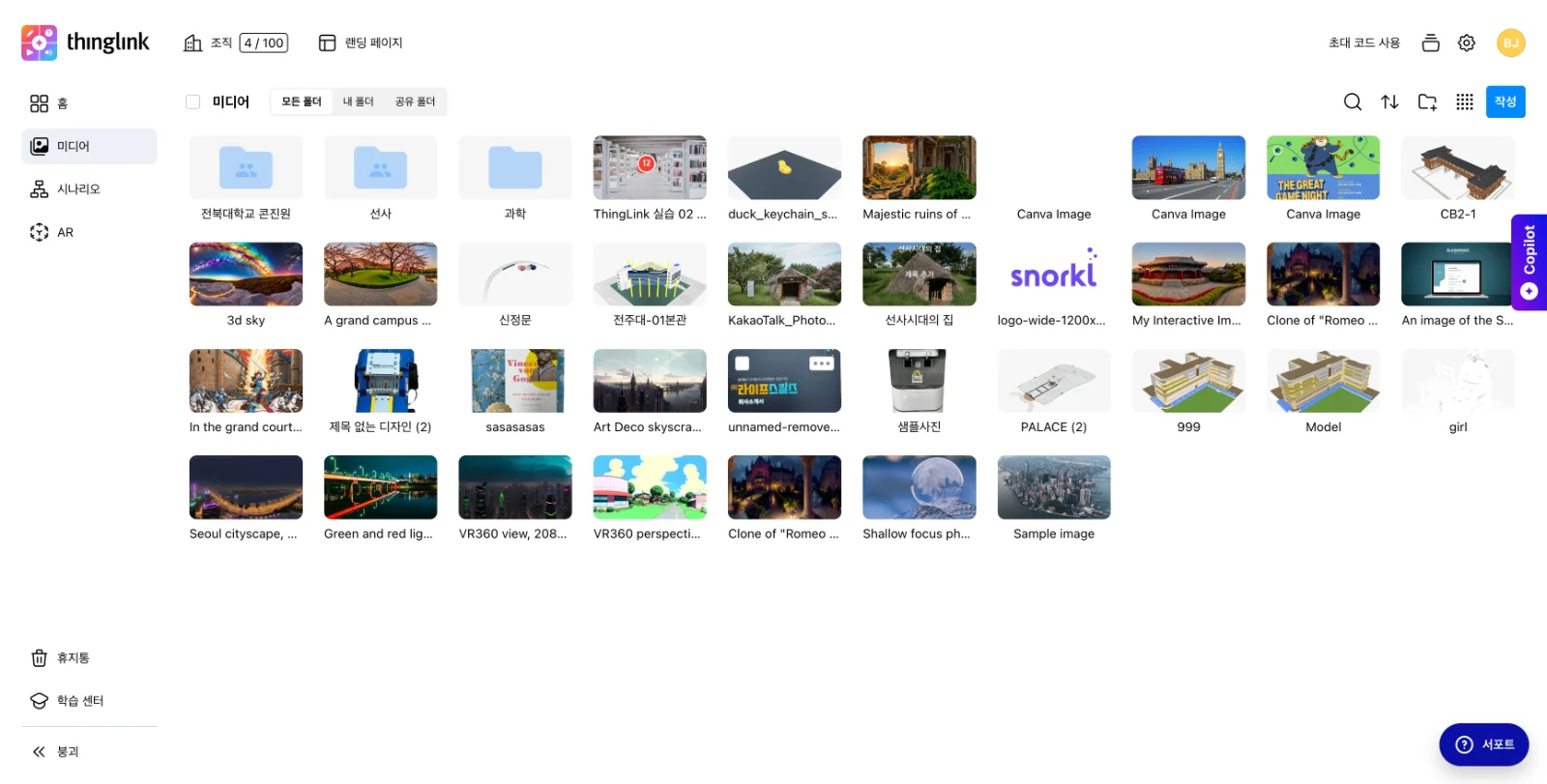This screenshot has height=784, width=1547.
Task: Open the snorkl logo-wide-1200x thumbnail
Action: tap(1054, 275)
